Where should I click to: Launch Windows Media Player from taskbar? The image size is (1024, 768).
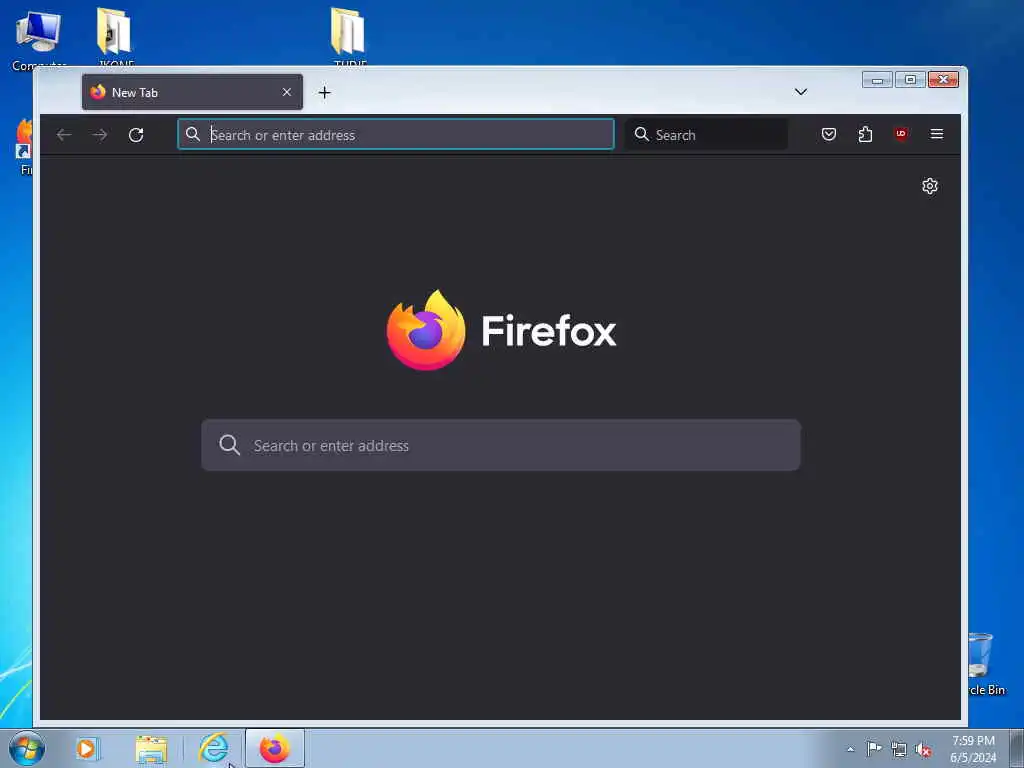(86, 748)
